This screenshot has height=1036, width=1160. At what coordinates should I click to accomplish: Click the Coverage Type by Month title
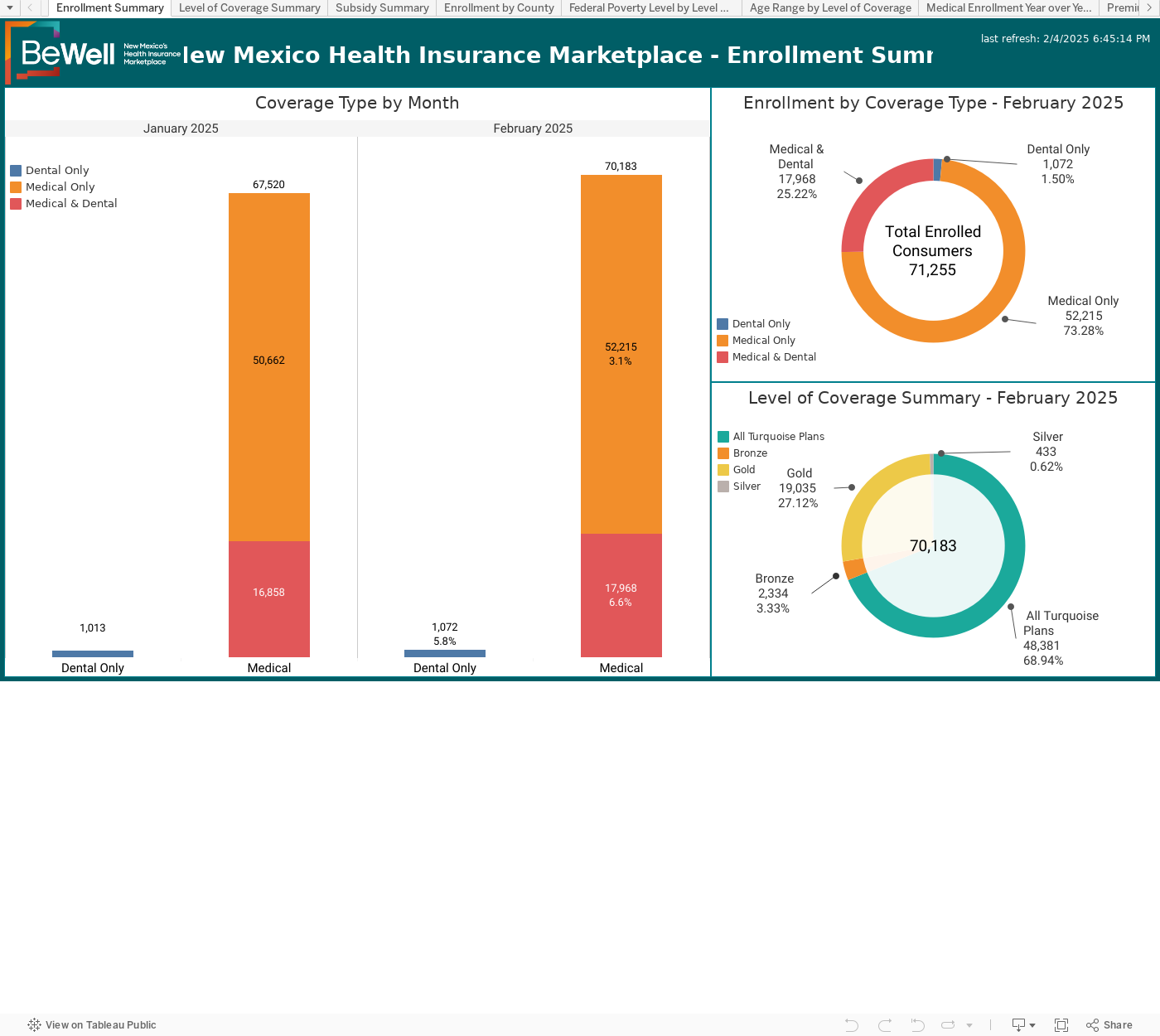(357, 103)
